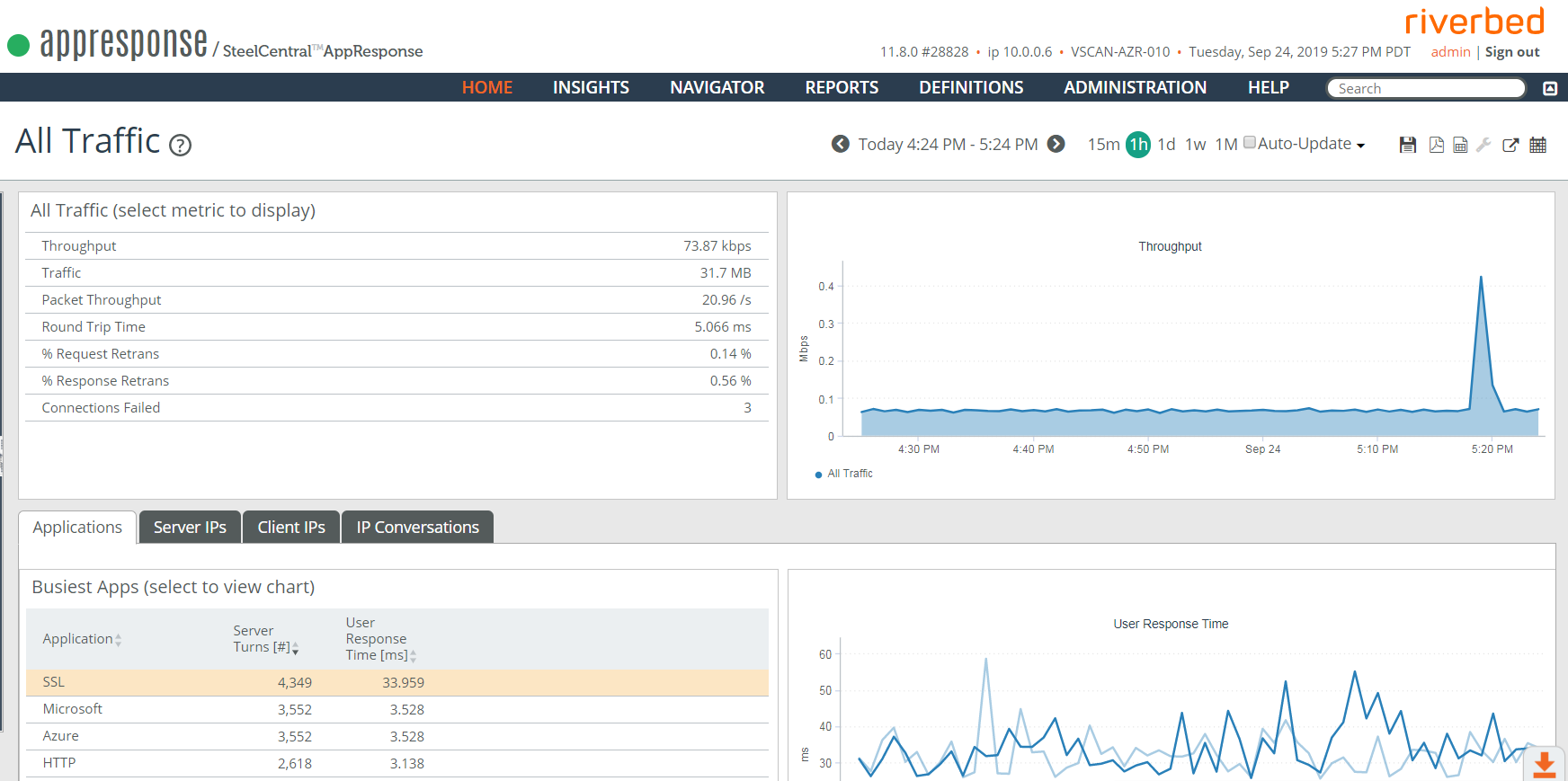Screen dimensions: 1568x781
Task: Switch to the Applications tab
Action: coord(77,528)
